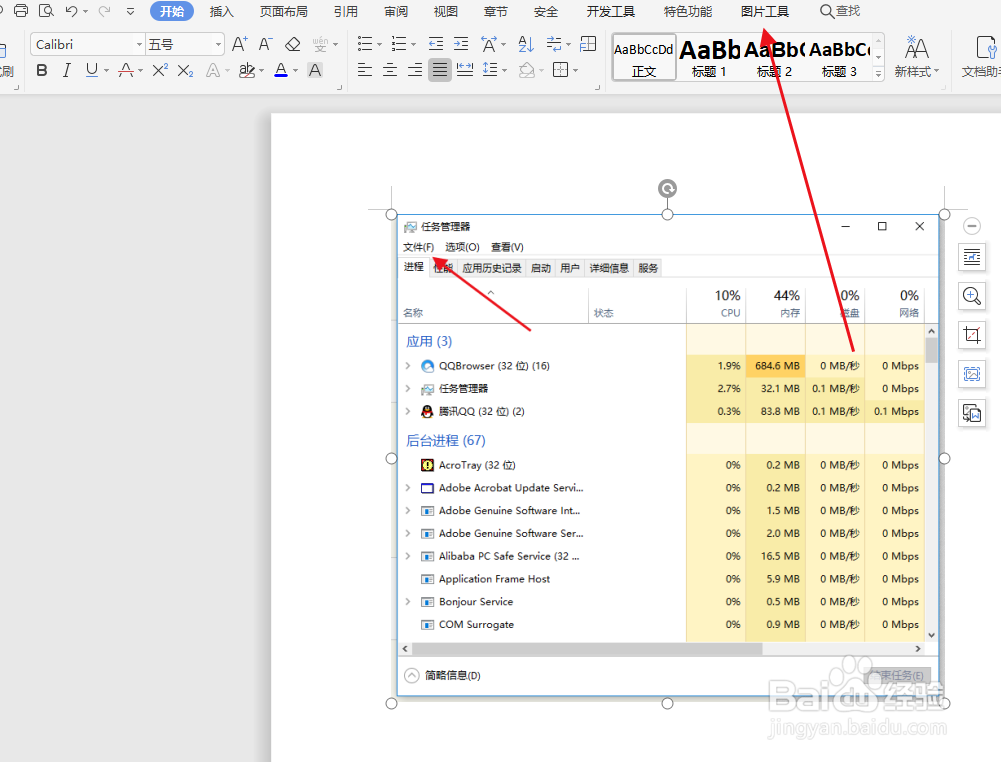Insert a bulleted list
Image resolution: width=1001 pixels, height=762 pixels.
(x=365, y=44)
